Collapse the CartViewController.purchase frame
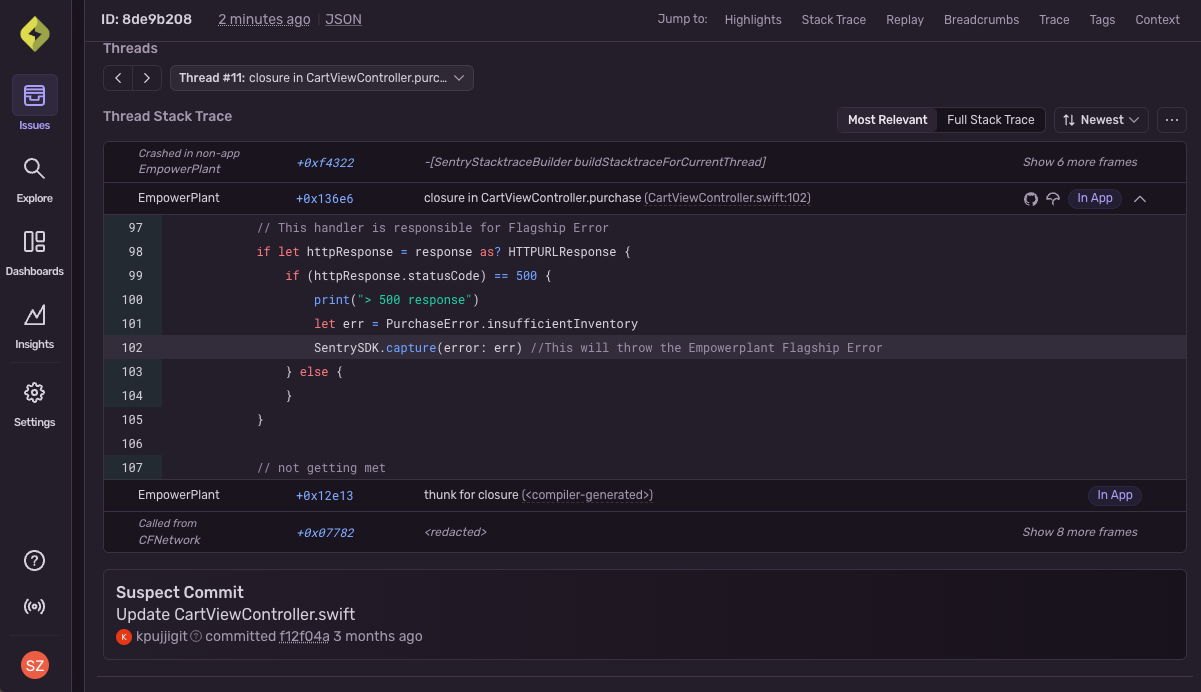This screenshot has width=1201, height=692. tap(1141, 199)
